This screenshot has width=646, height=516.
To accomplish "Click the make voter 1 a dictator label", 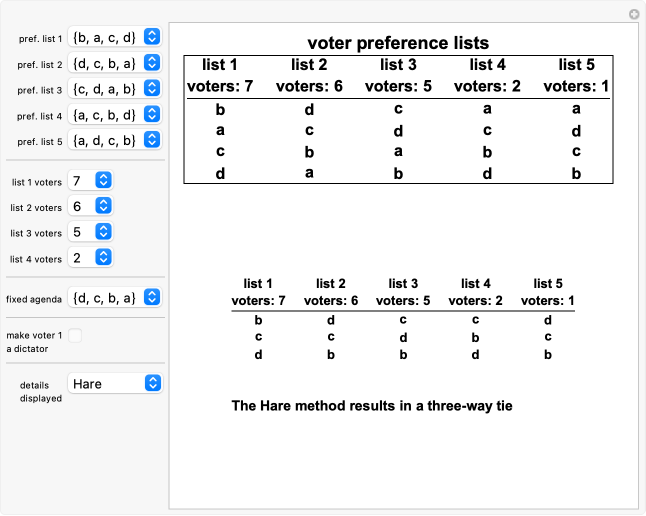I will pos(35,340).
